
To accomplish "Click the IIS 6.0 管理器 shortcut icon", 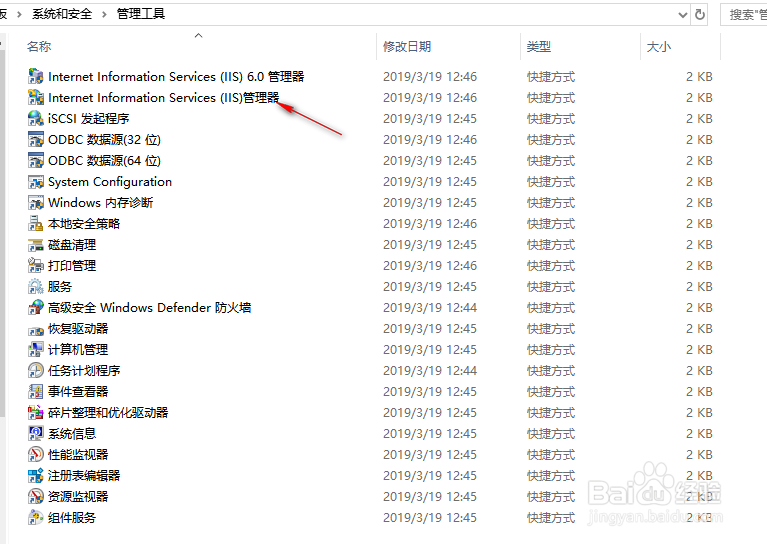I will pos(36,76).
